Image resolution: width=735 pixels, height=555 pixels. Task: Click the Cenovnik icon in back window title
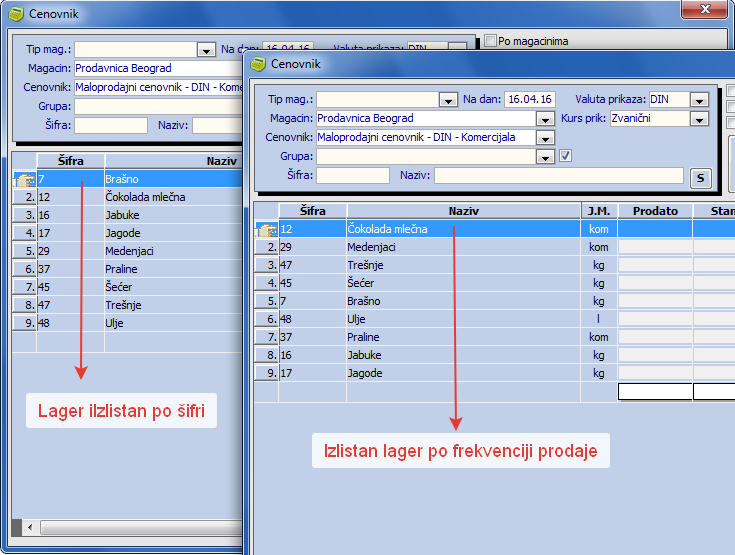[x=16, y=14]
